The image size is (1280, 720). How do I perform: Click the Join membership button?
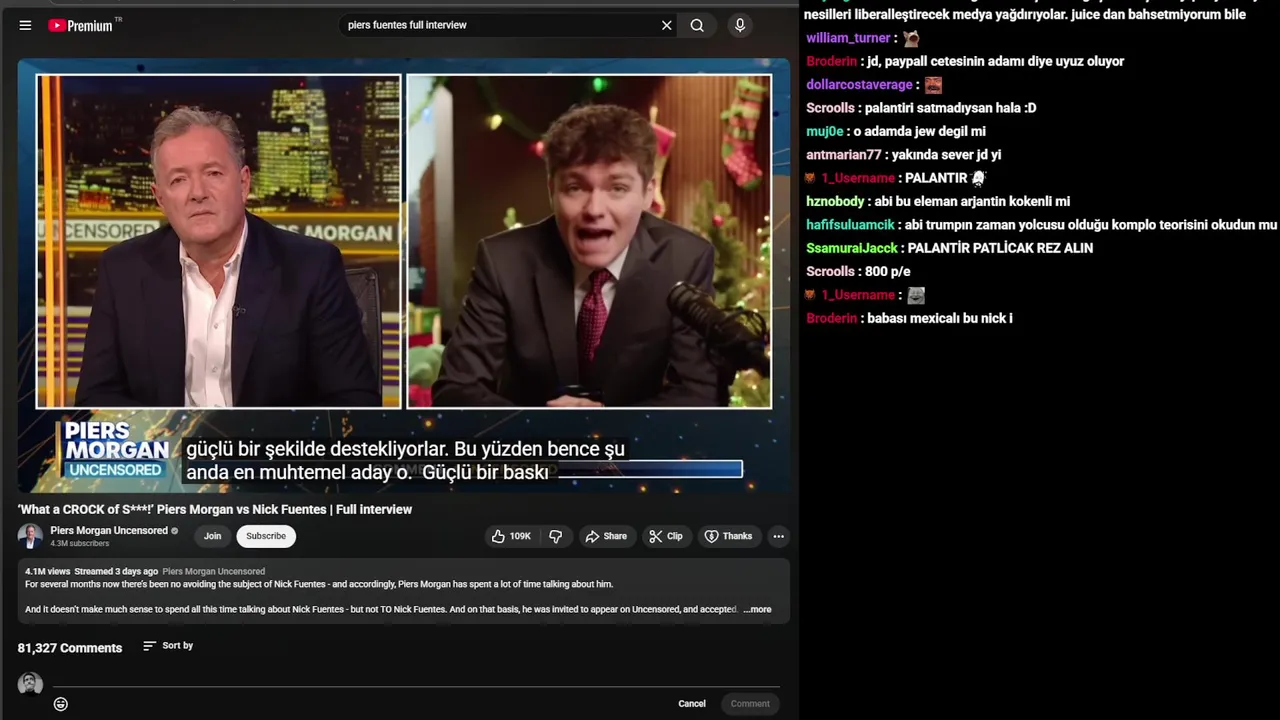coord(213,536)
